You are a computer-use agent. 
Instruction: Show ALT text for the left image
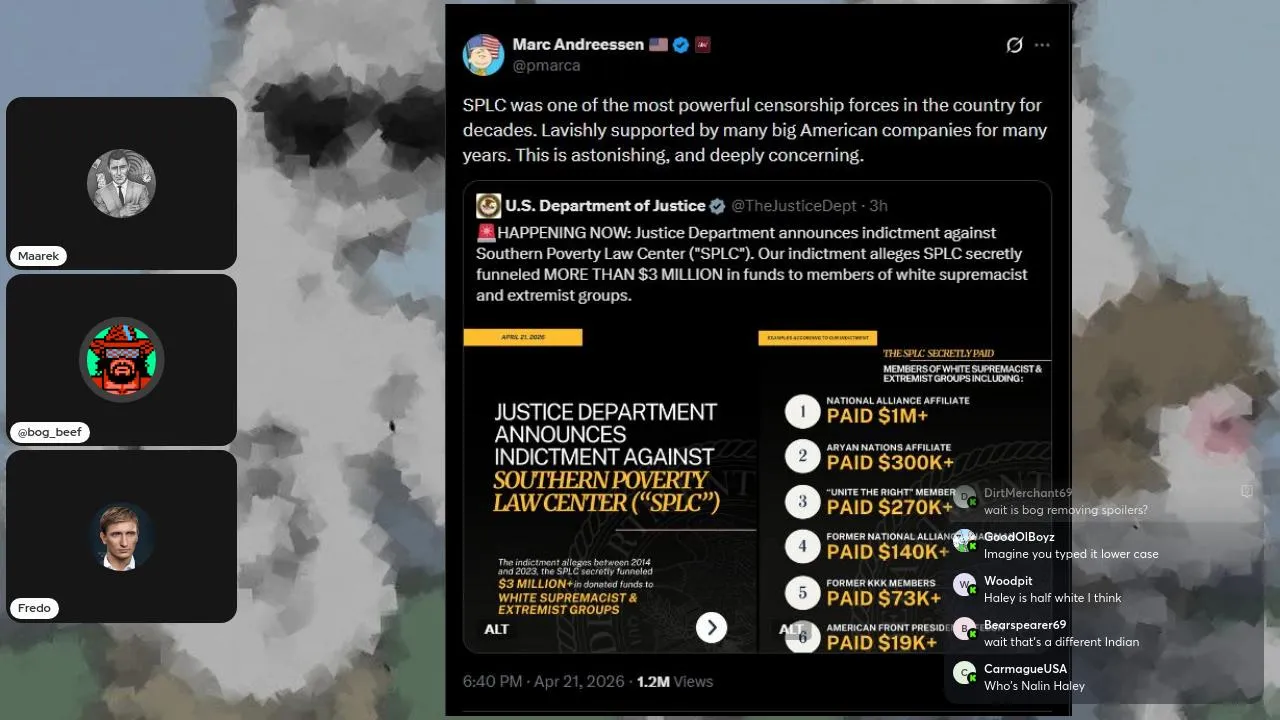496,629
